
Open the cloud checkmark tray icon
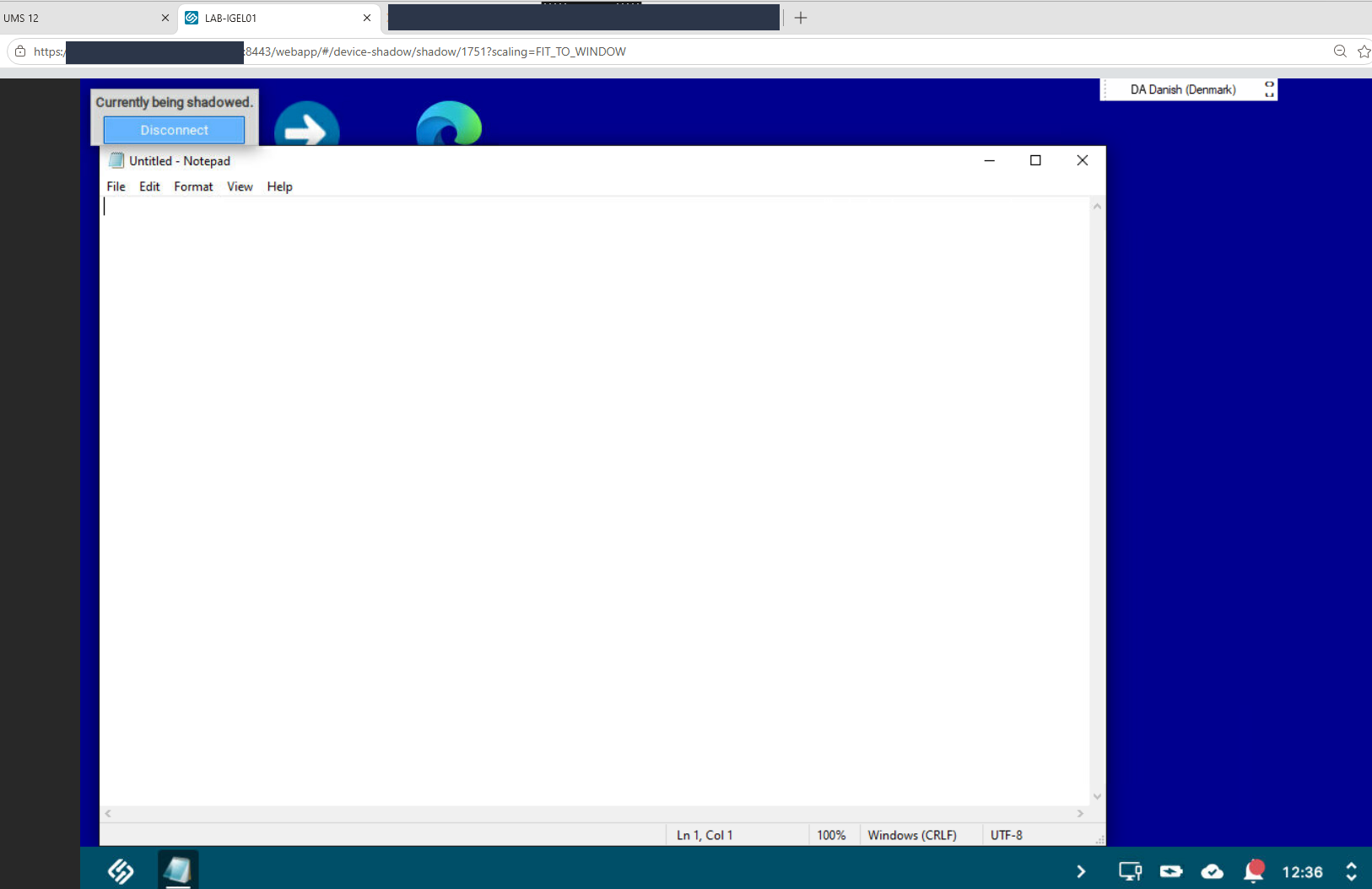1213,871
